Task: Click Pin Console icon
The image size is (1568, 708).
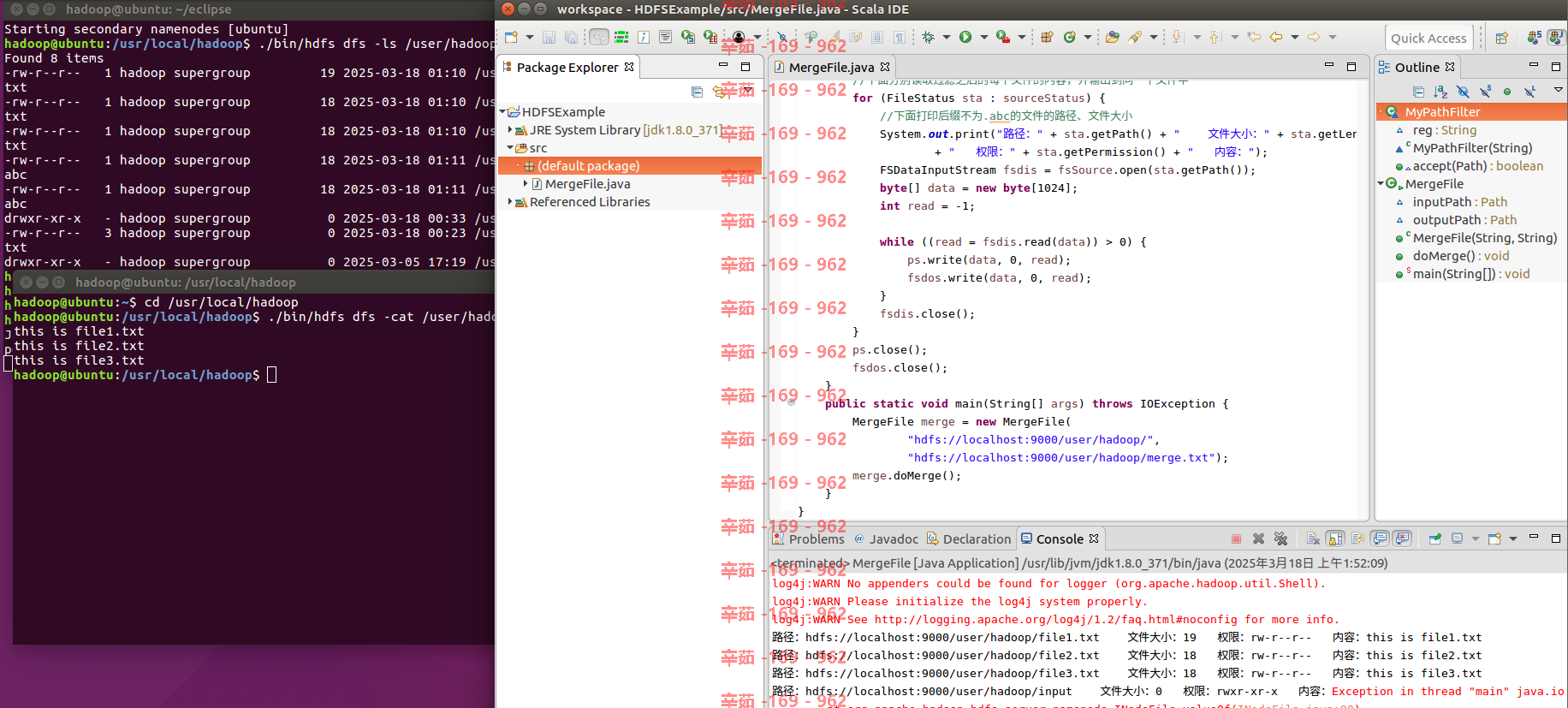Action: tap(1434, 538)
